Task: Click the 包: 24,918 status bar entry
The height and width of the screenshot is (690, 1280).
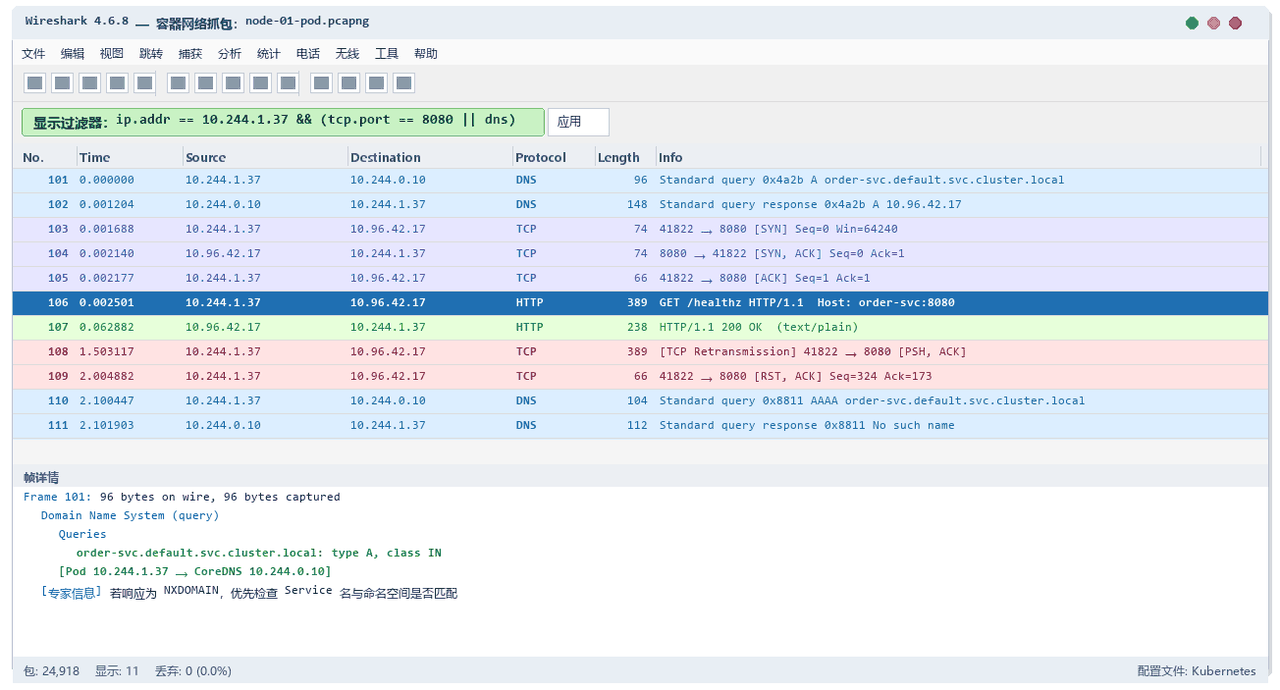Action: pyautogui.click(x=51, y=671)
